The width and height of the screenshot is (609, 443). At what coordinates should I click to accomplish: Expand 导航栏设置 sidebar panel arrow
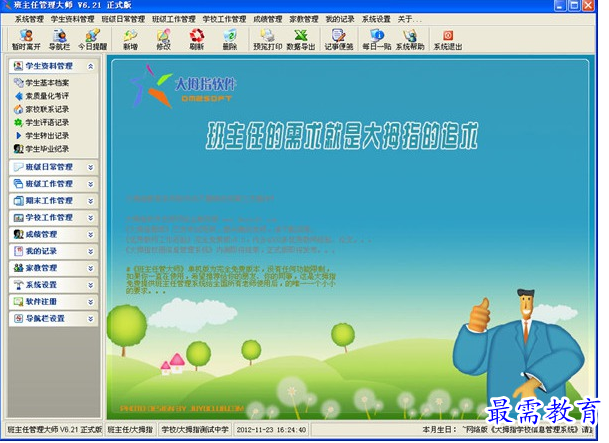90,319
